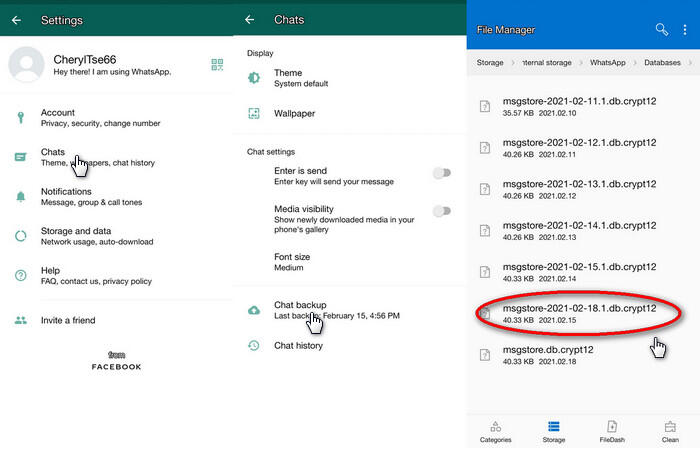700x452 pixels.
Task: Open the QR code icon beside profile name
Action: tap(217, 65)
